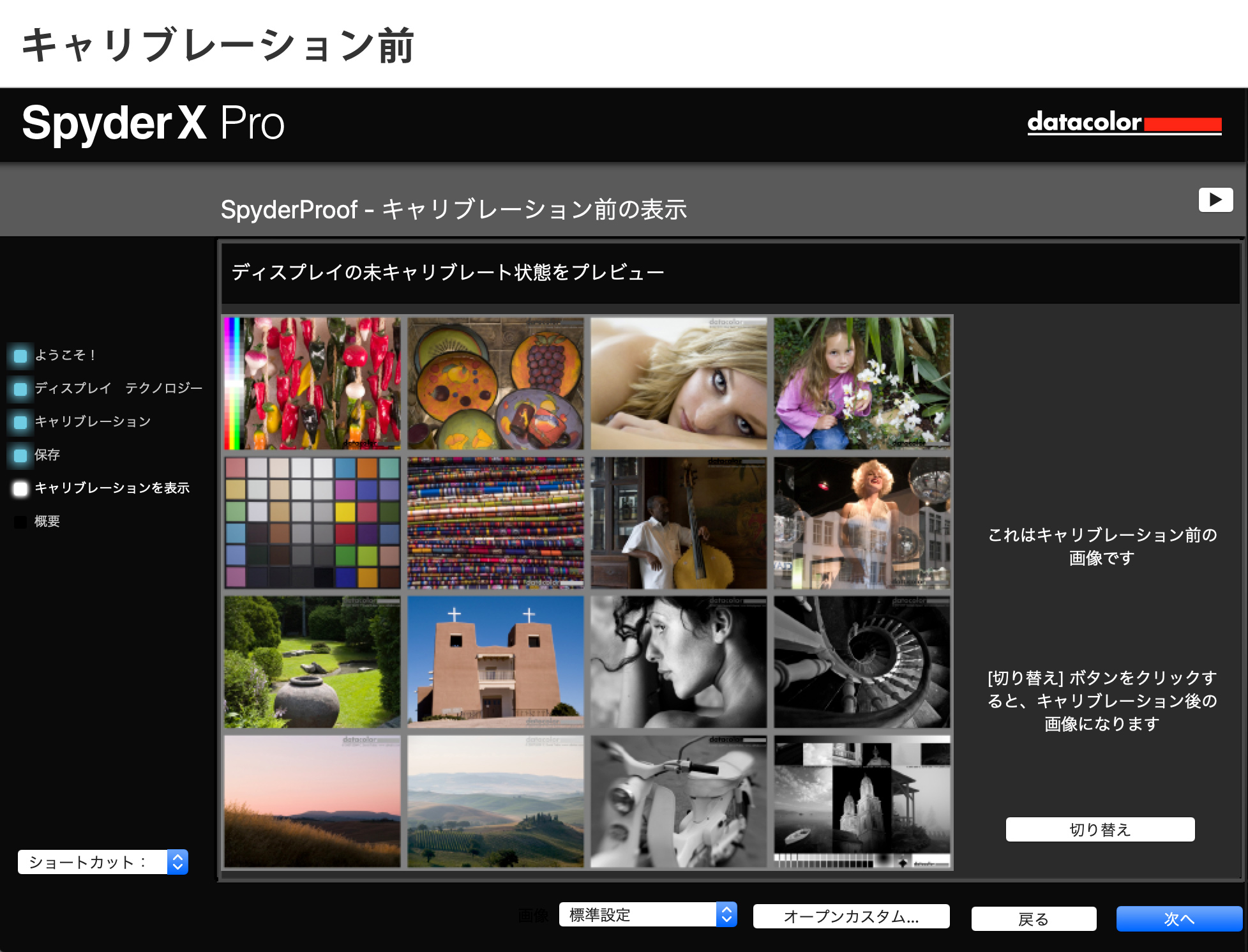Play the SpyderProof help video

(1215, 200)
